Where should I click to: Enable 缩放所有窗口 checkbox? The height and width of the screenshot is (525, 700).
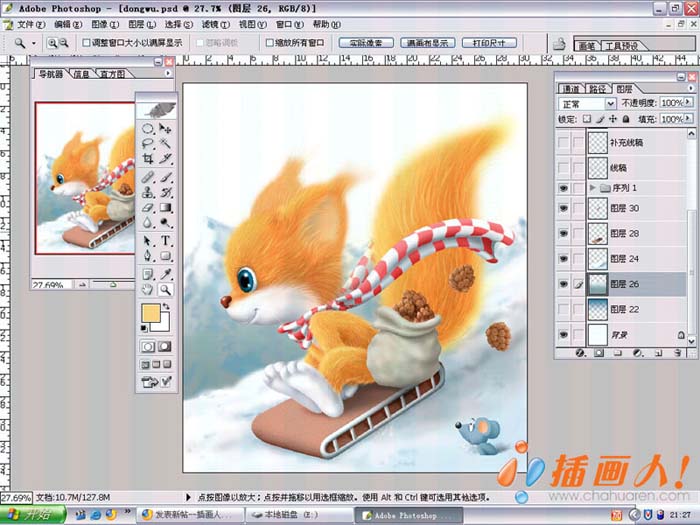tap(269, 43)
